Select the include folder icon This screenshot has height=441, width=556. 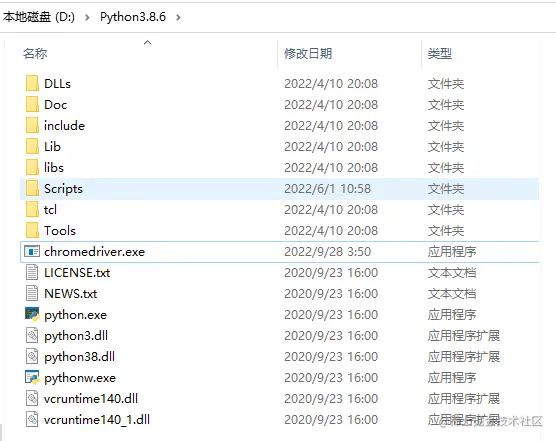click(x=32, y=125)
